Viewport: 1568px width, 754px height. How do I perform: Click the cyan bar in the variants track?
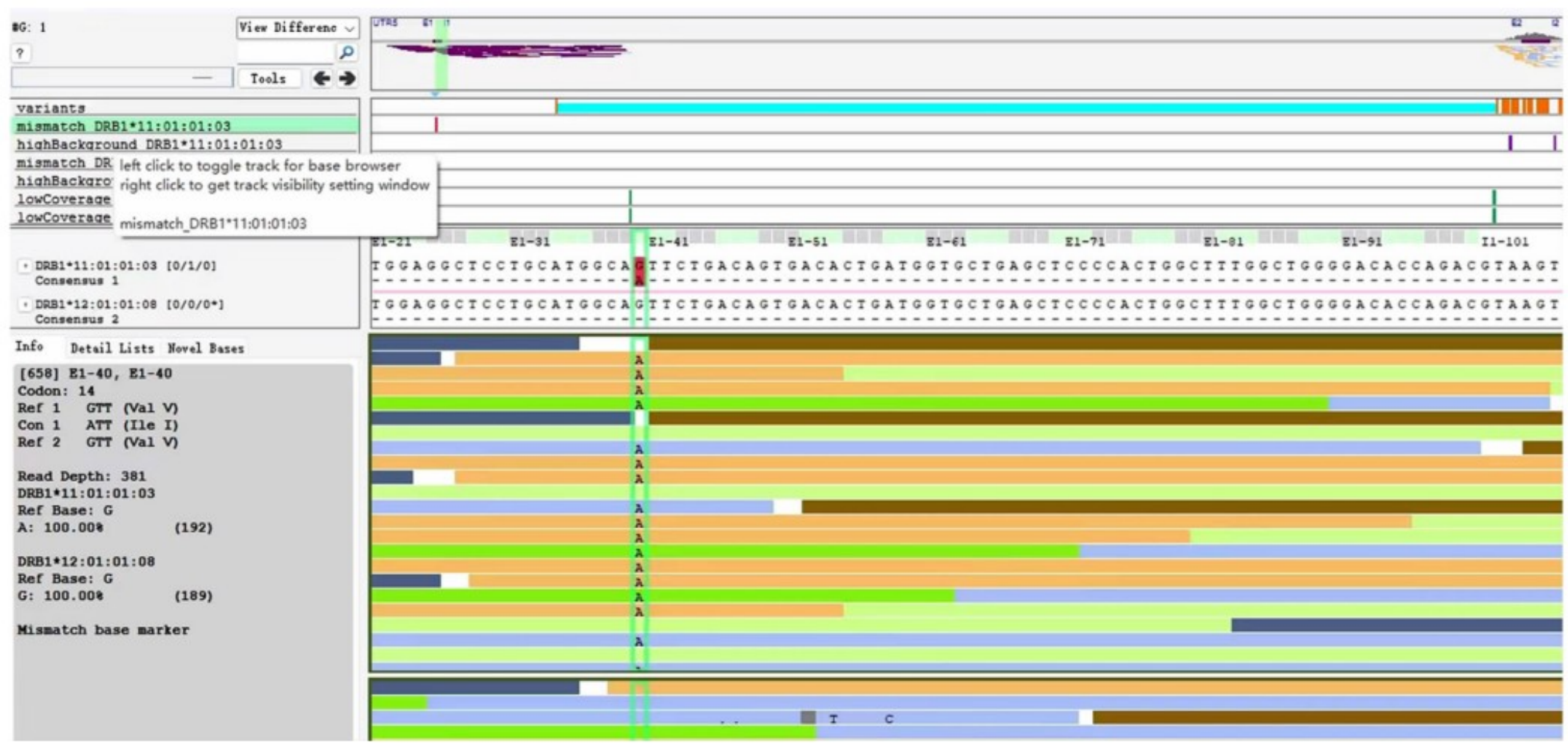[1022, 108]
